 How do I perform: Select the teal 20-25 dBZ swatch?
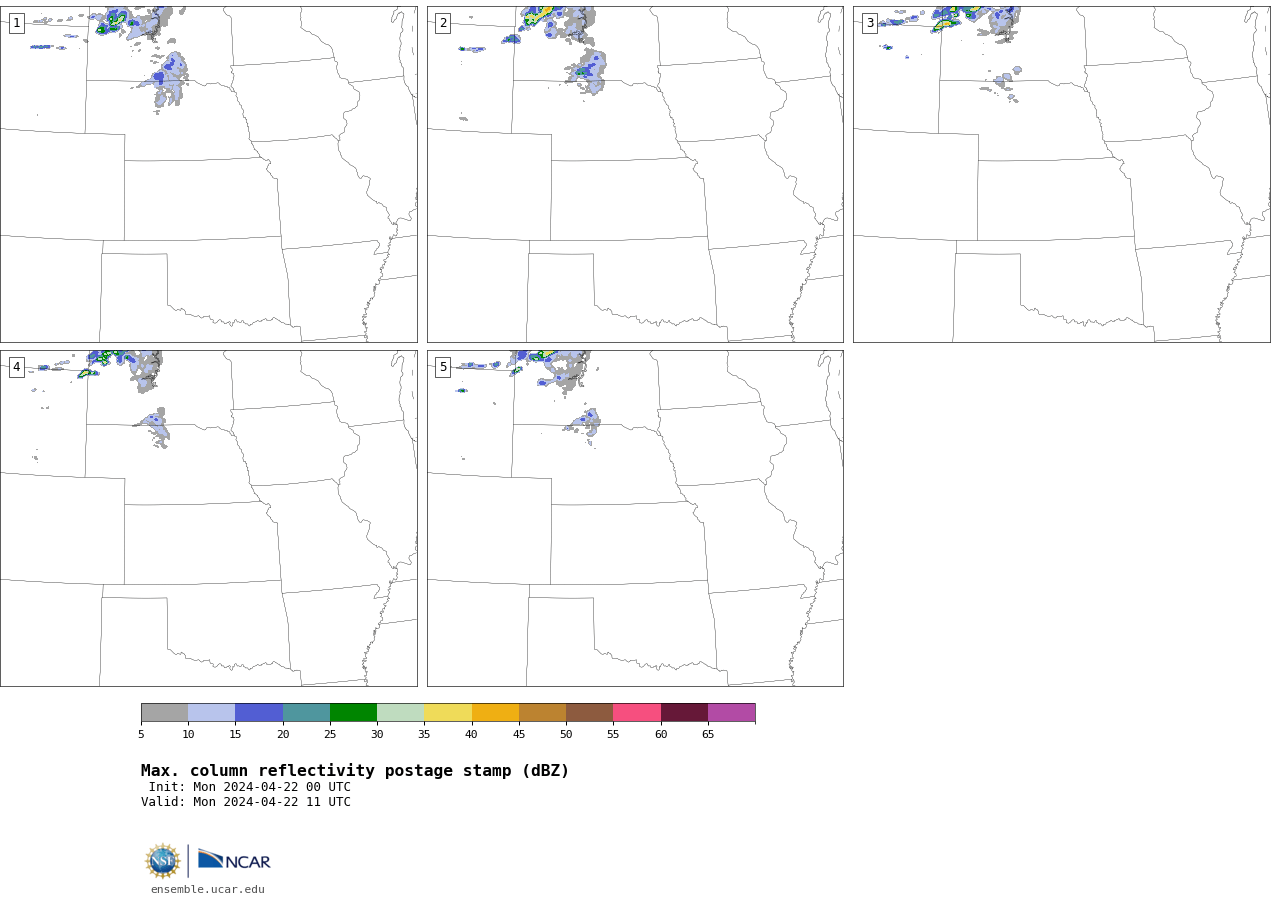(x=306, y=713)
